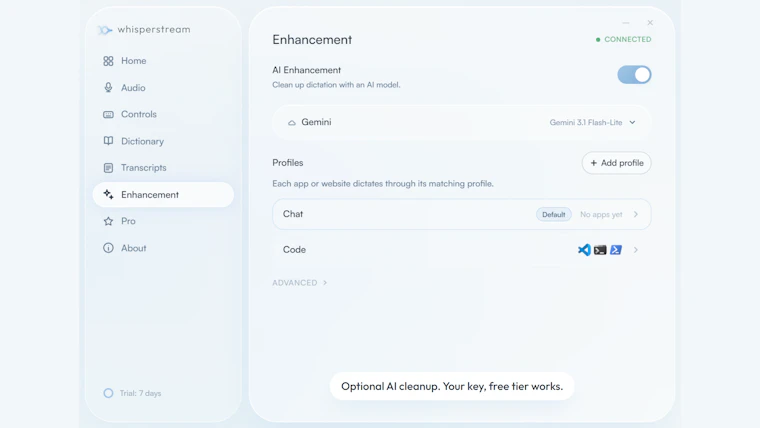Expand the Chat profile chevron

coord(635,214)
